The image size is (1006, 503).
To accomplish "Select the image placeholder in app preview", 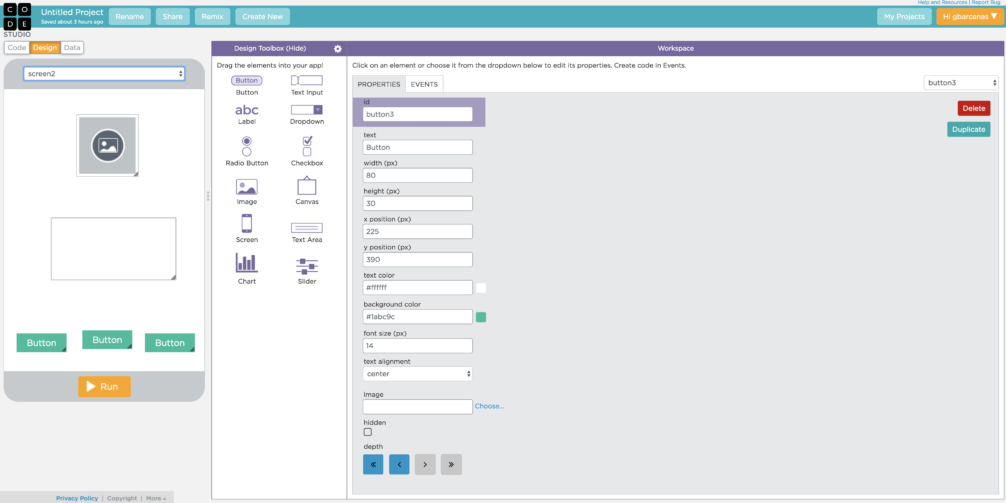I will [x=107, y=145].
